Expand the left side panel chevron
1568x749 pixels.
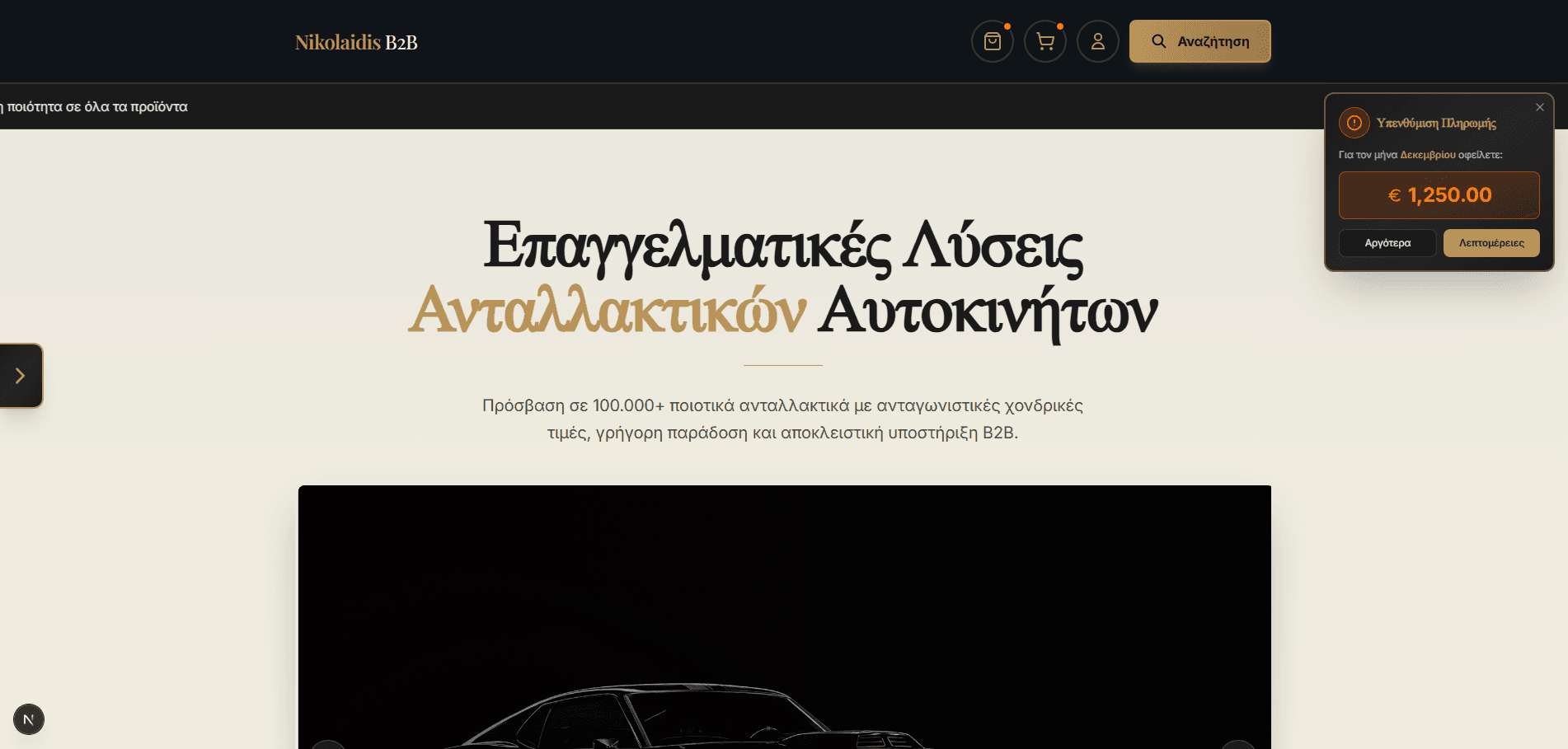(21, 376)
